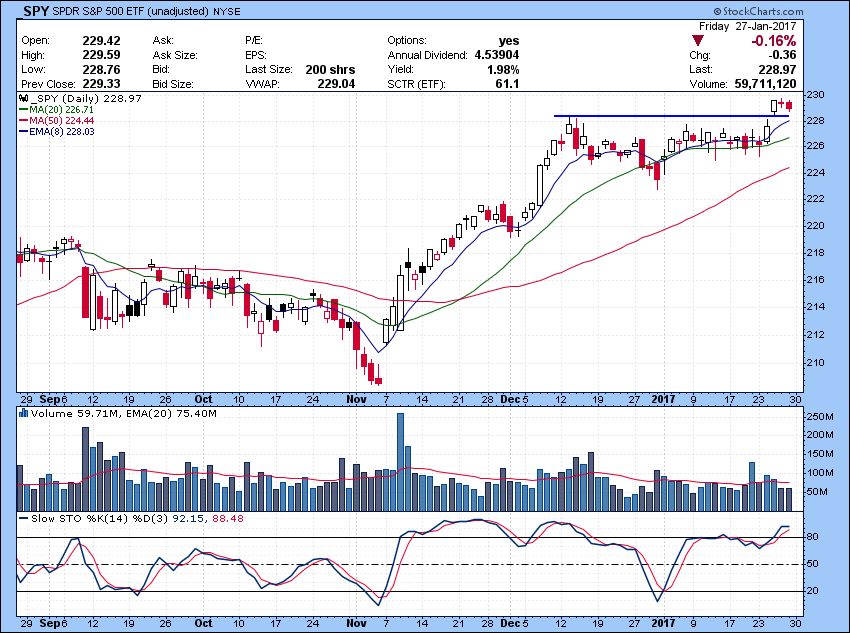The height and width of the screenshot is (633, 850).
Task: Click the Last Size value 200 shrs
Action: [330, 69]
